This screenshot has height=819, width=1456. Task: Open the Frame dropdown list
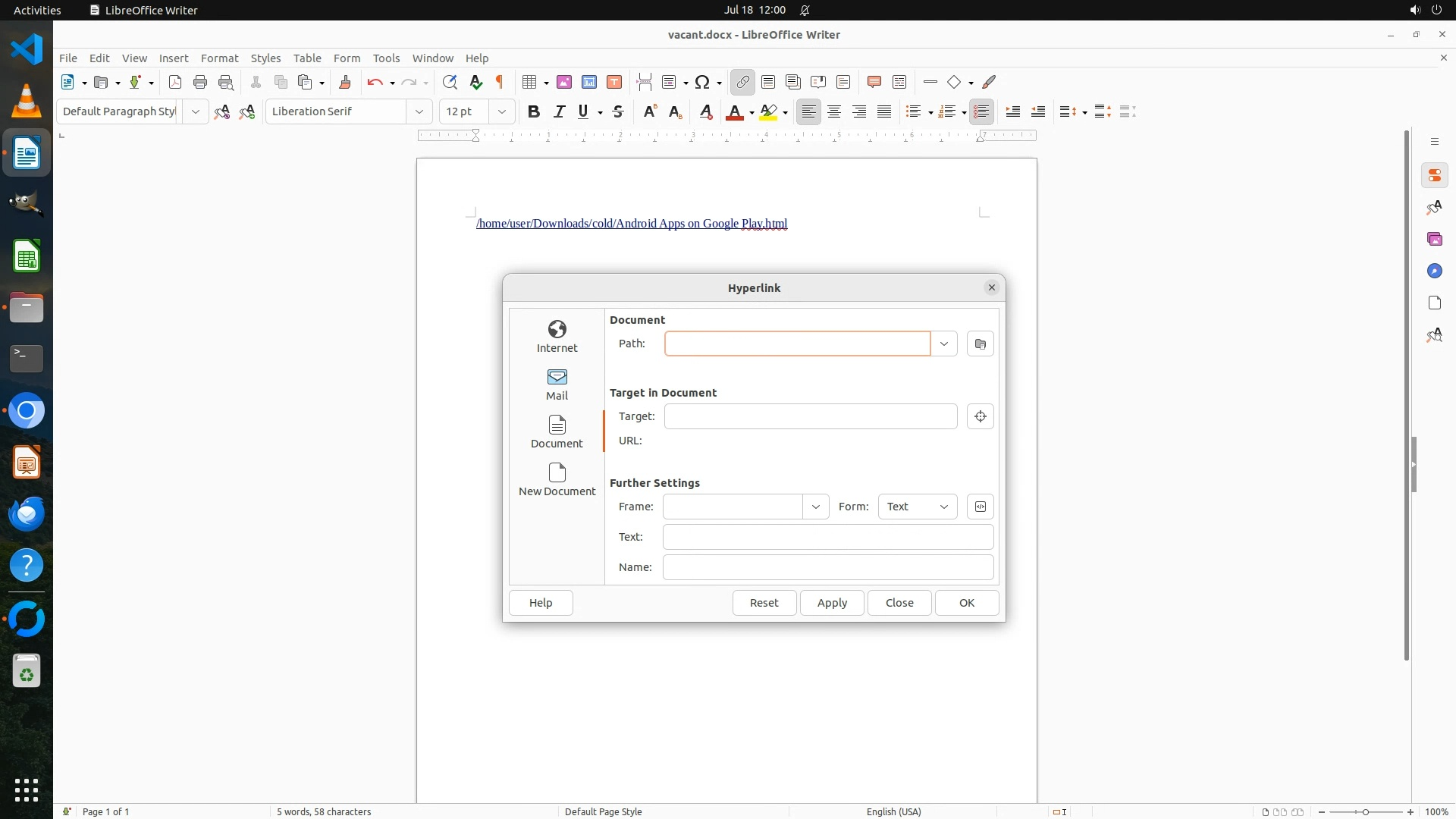pos(815,507)
